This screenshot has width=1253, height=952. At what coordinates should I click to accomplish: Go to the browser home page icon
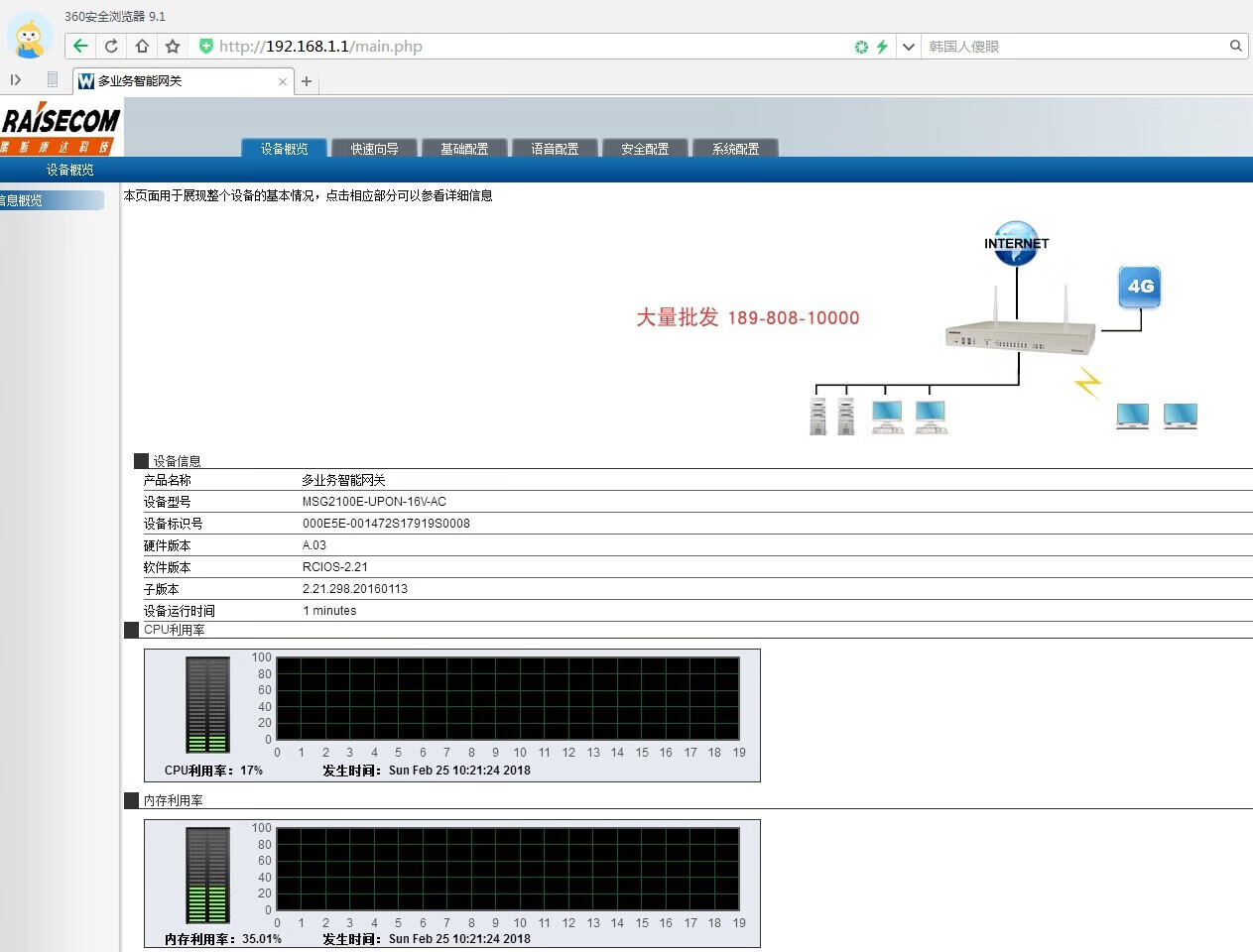coord(142,46)
